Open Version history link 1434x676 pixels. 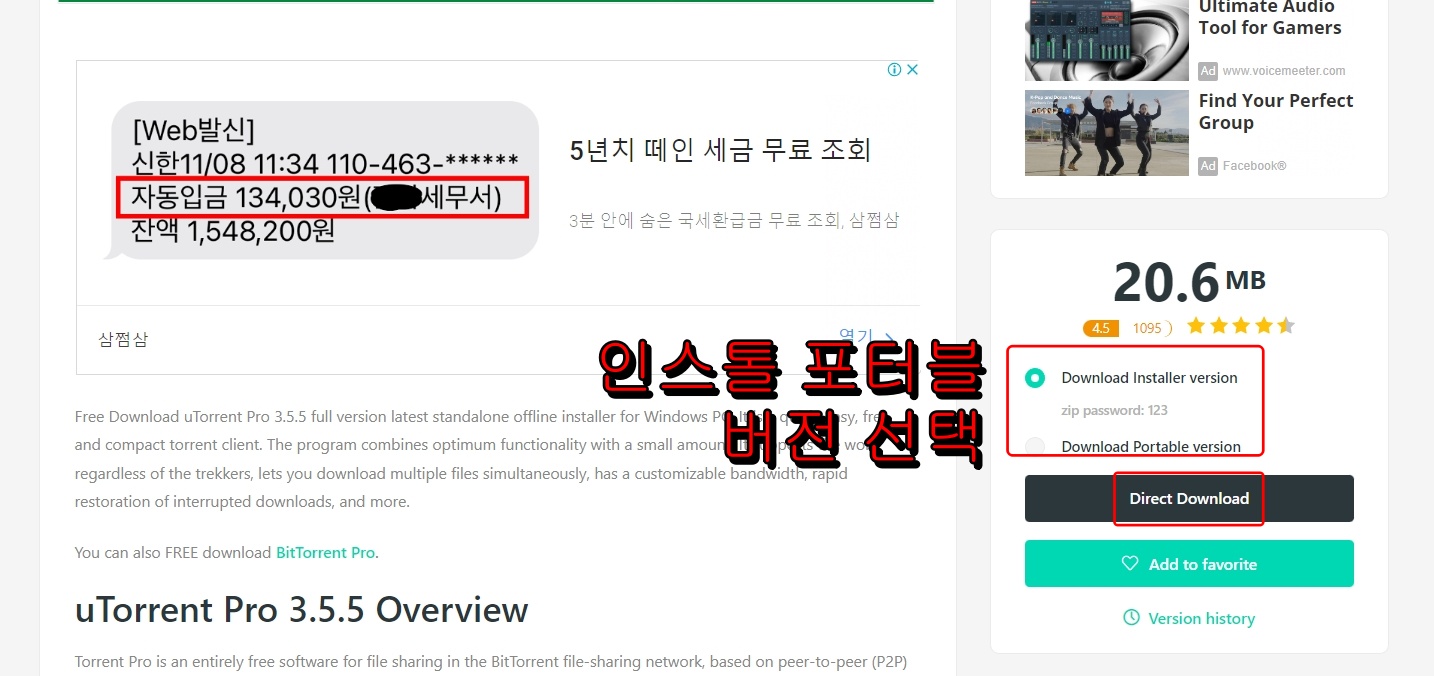tap(1201, 618)
